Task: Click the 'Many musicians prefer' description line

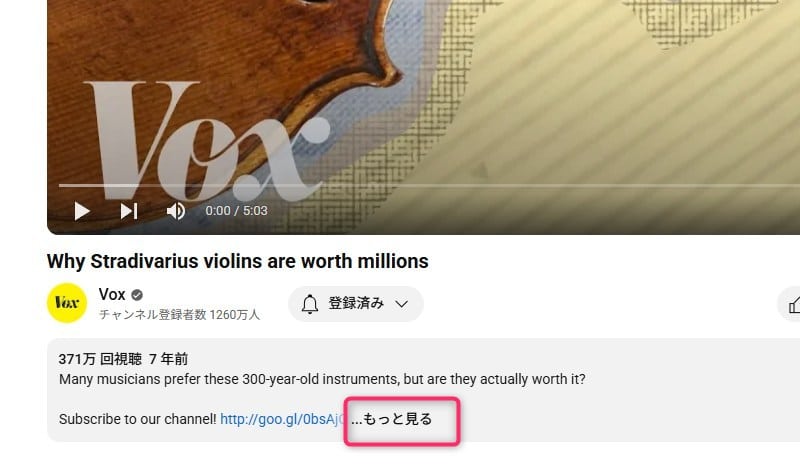Action: (x=322, y=379)
